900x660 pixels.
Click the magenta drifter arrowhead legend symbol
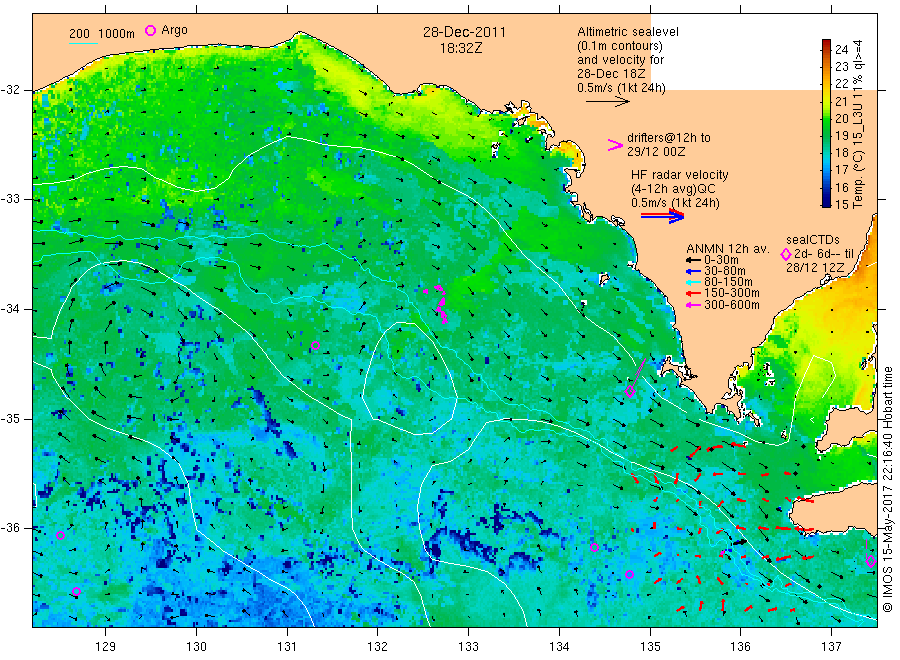click(x=615, y=145)
